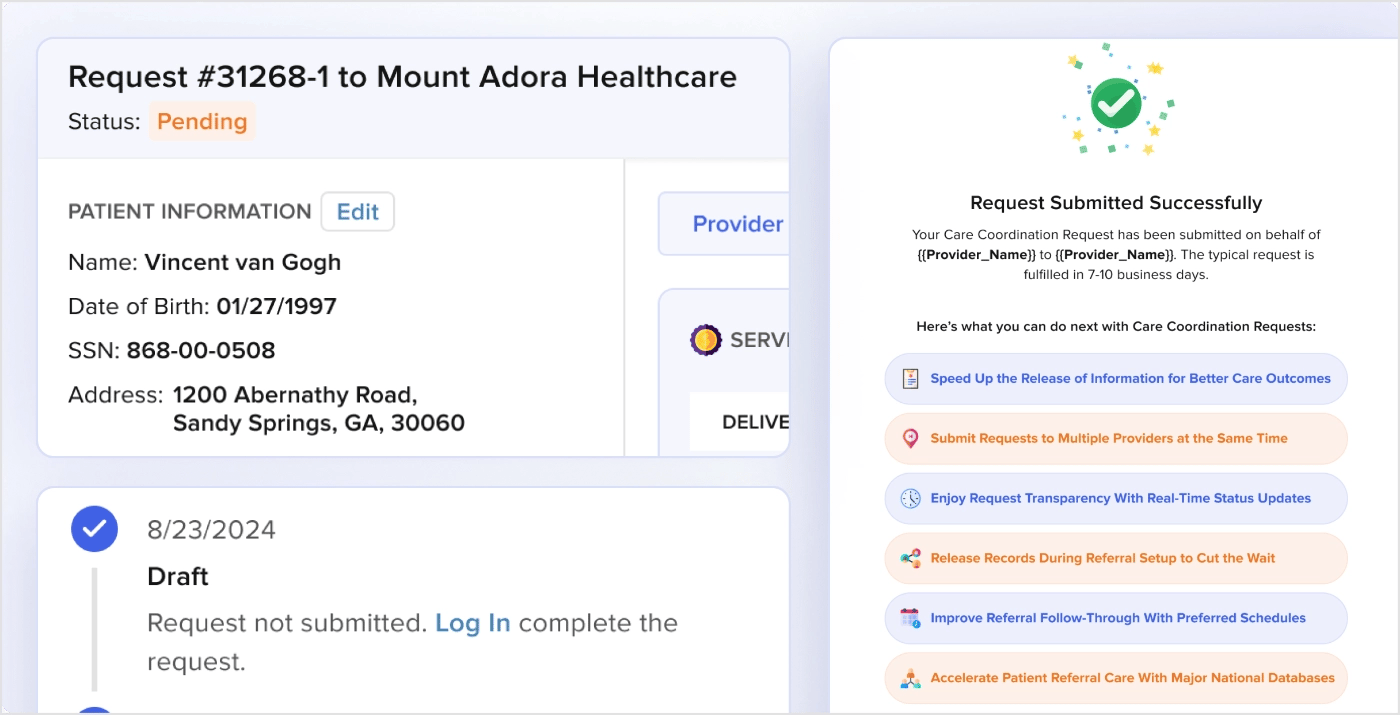The width and height of the screenshot is (1400, 715).
Task: Follow the Log In link in Draft step
Action: tap(472, 623)
